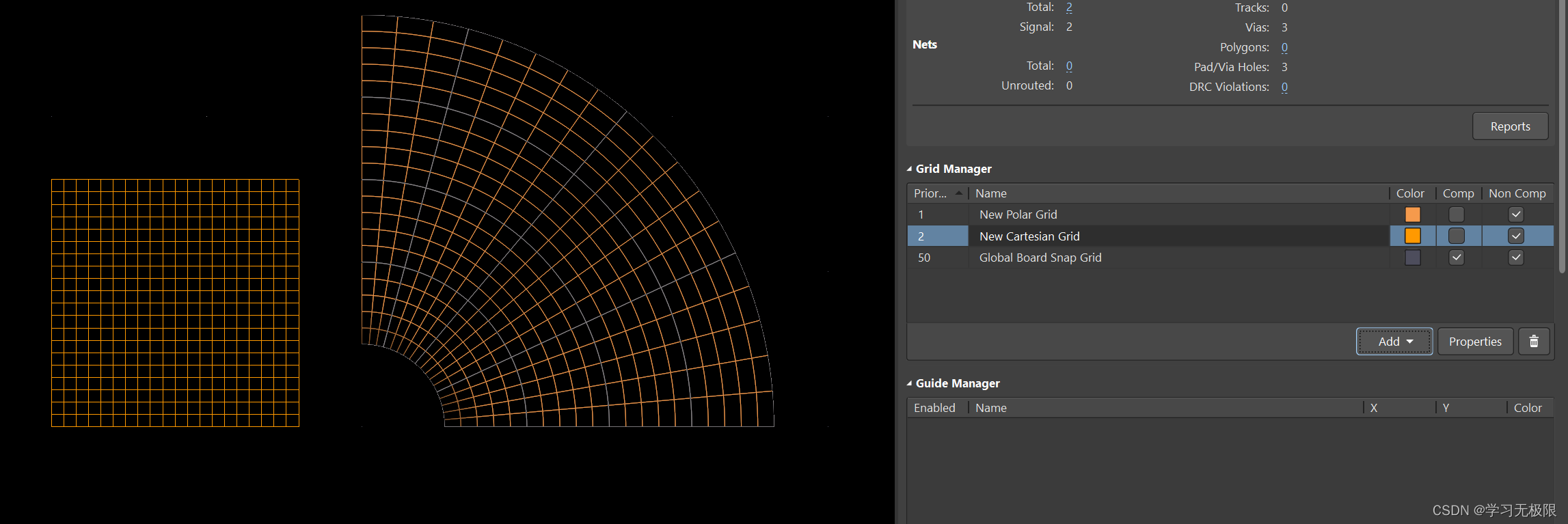The image size is (1568, 524).
Task: Uncheck Non Comp for Global Board Snap Grid
Action: click(x=1515, y=258)
